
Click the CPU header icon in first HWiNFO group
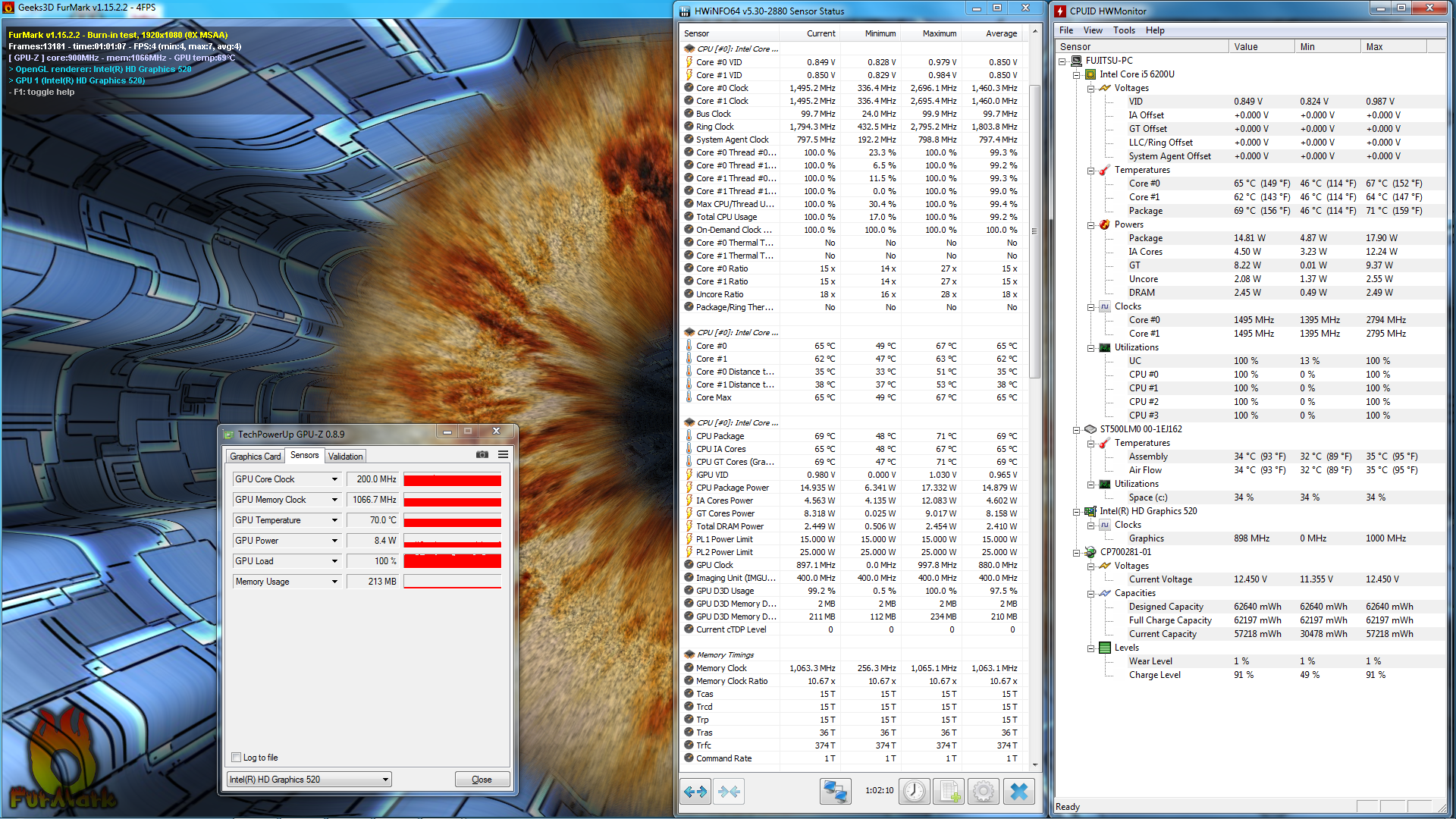pos(689,49)
